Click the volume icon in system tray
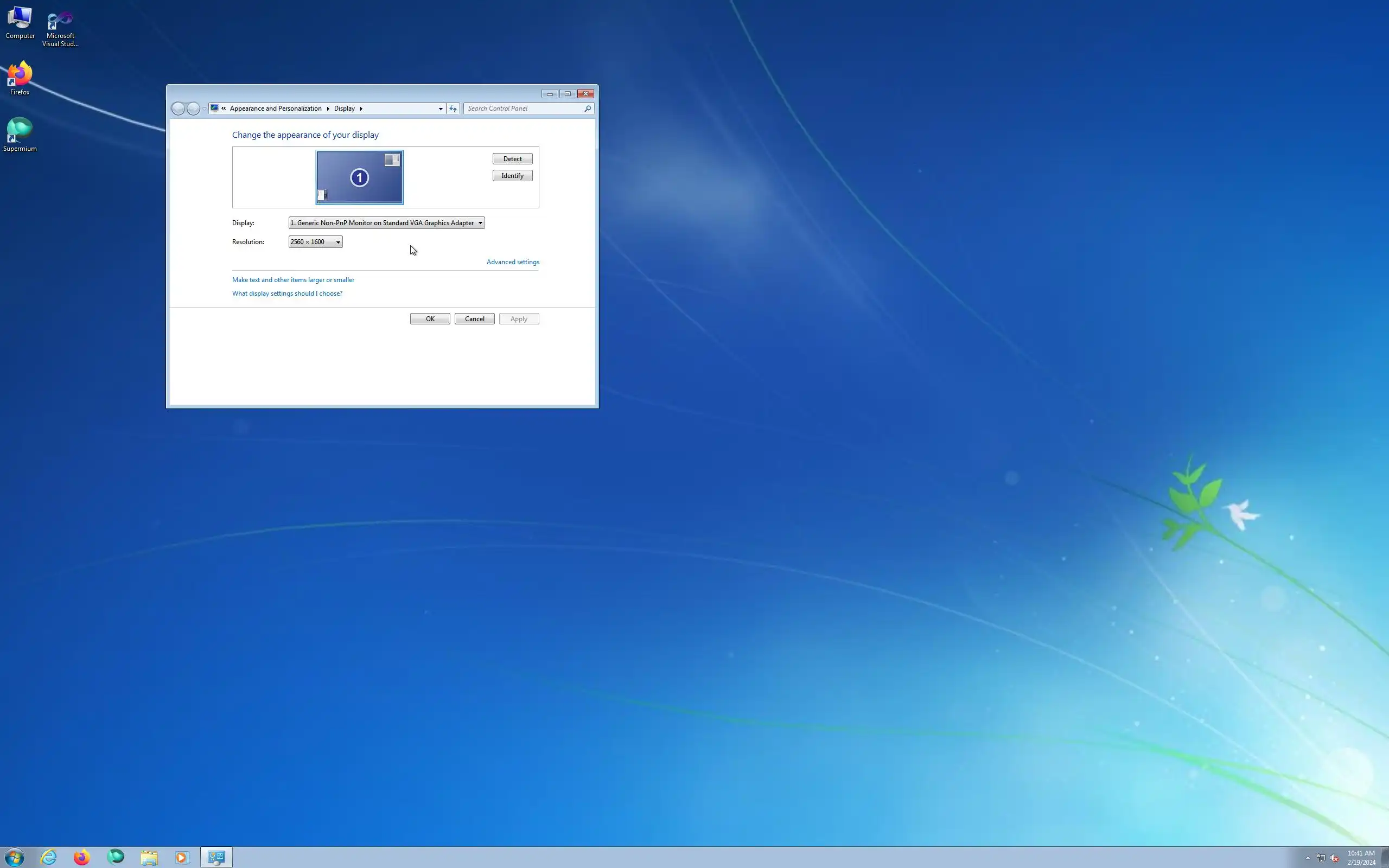This screenshot has width=1389, height=868. point(1335,858)
